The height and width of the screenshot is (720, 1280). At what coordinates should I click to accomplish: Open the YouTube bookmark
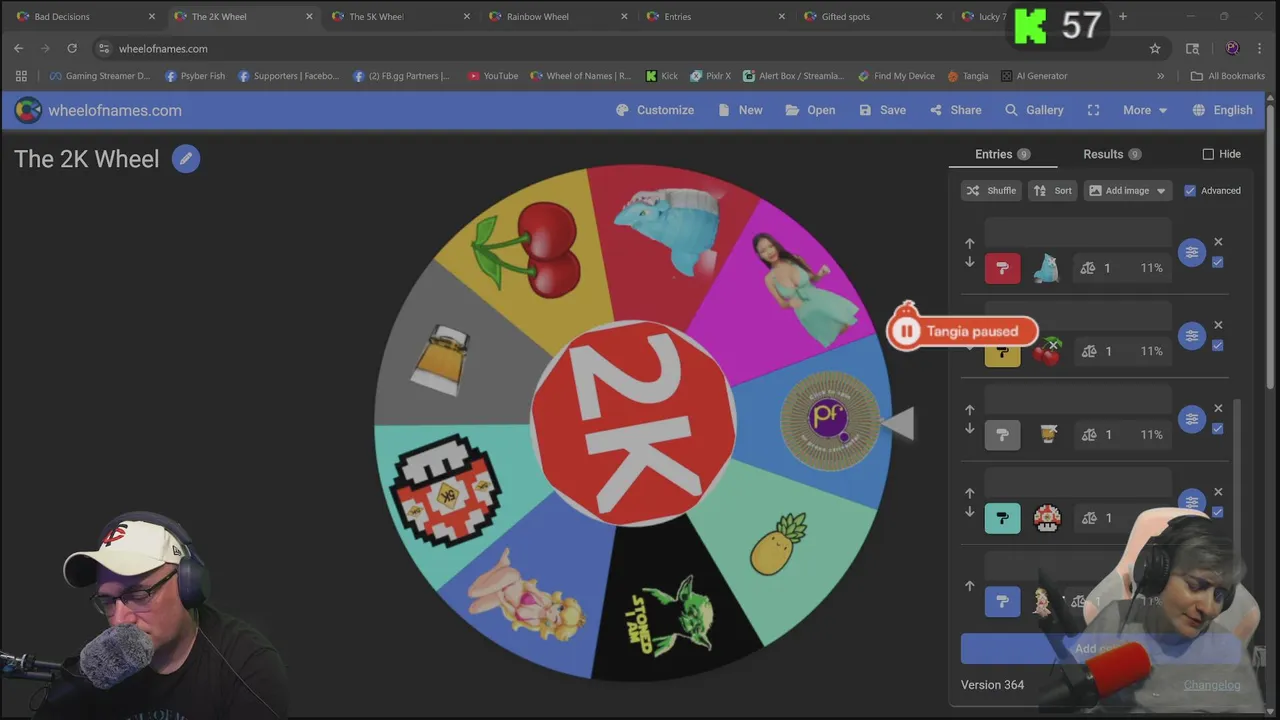[x=493, y=76]
